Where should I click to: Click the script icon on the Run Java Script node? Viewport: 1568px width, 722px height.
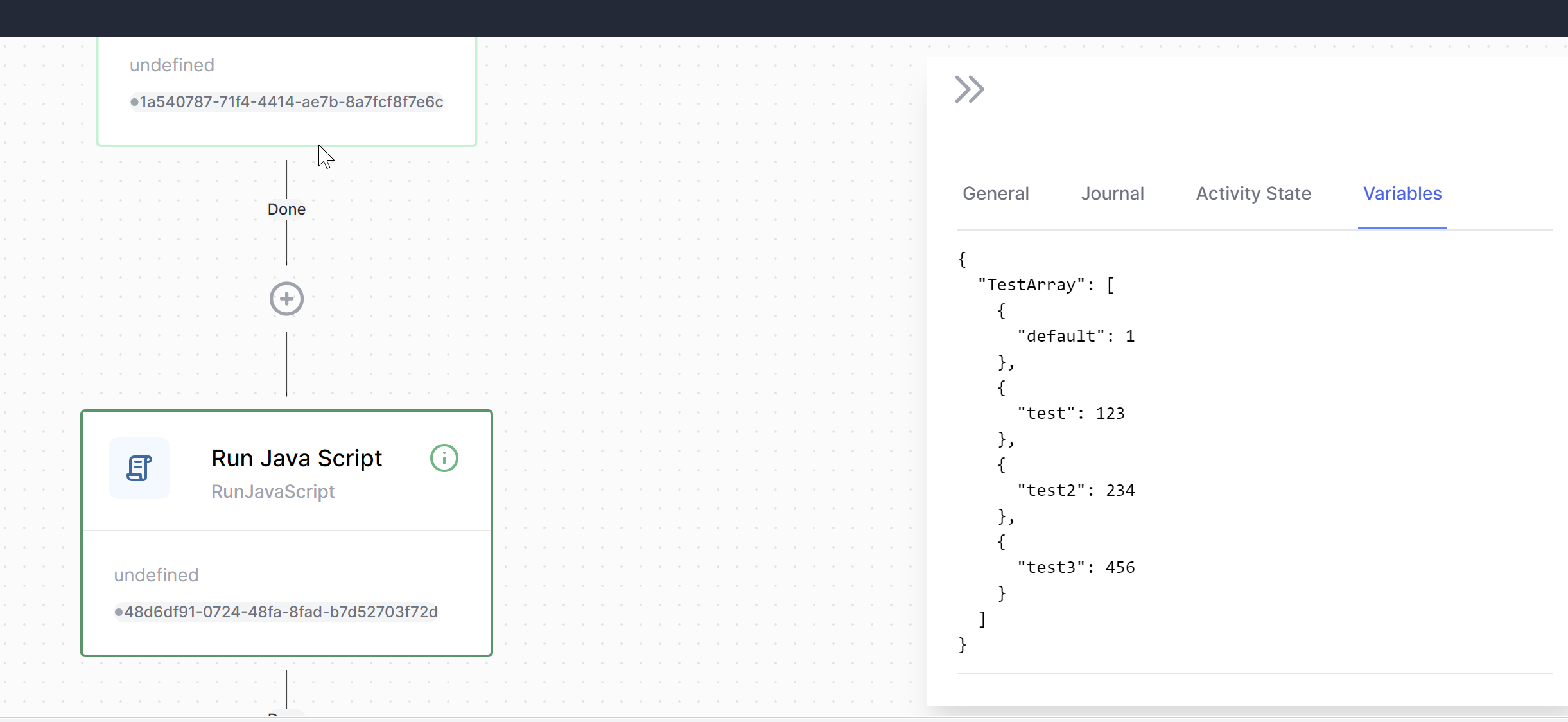pyautogui.click(x=139, y=468)
